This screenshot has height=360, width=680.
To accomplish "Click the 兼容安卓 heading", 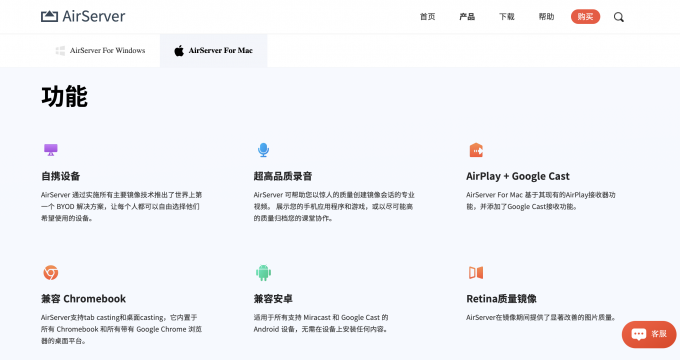I will [x=273, y=299].
